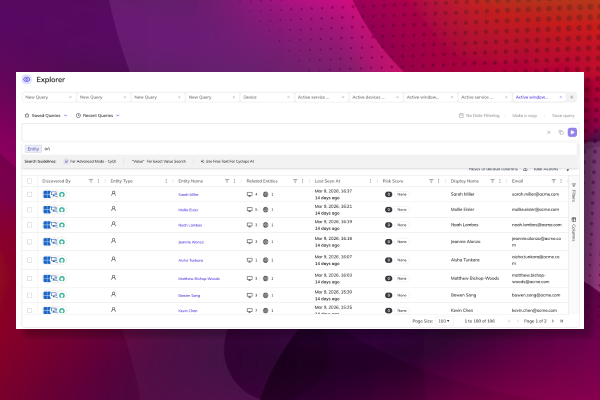Go to the next page arrow
This screenshot has width=600, height=400.
coord(553,321)
